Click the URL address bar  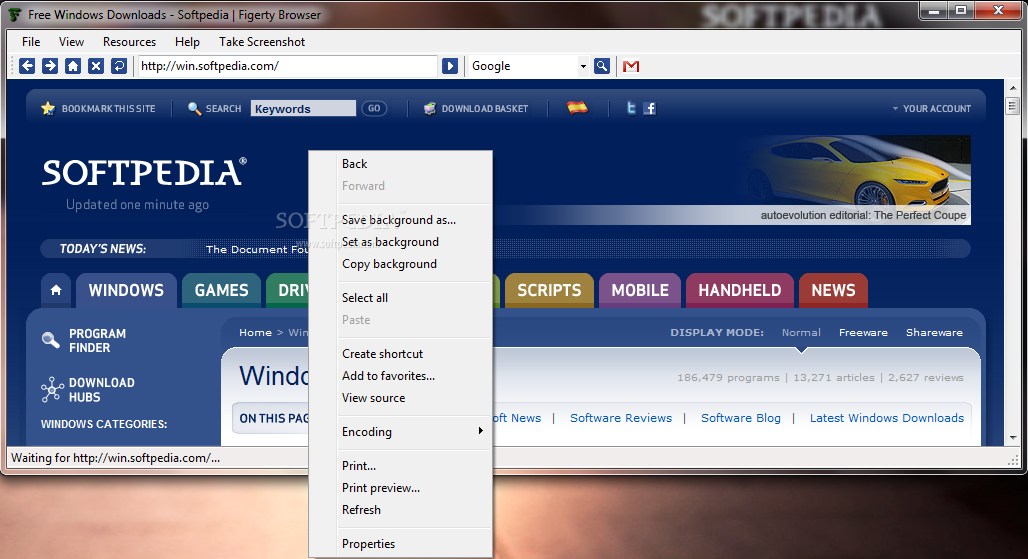(287, 66)
